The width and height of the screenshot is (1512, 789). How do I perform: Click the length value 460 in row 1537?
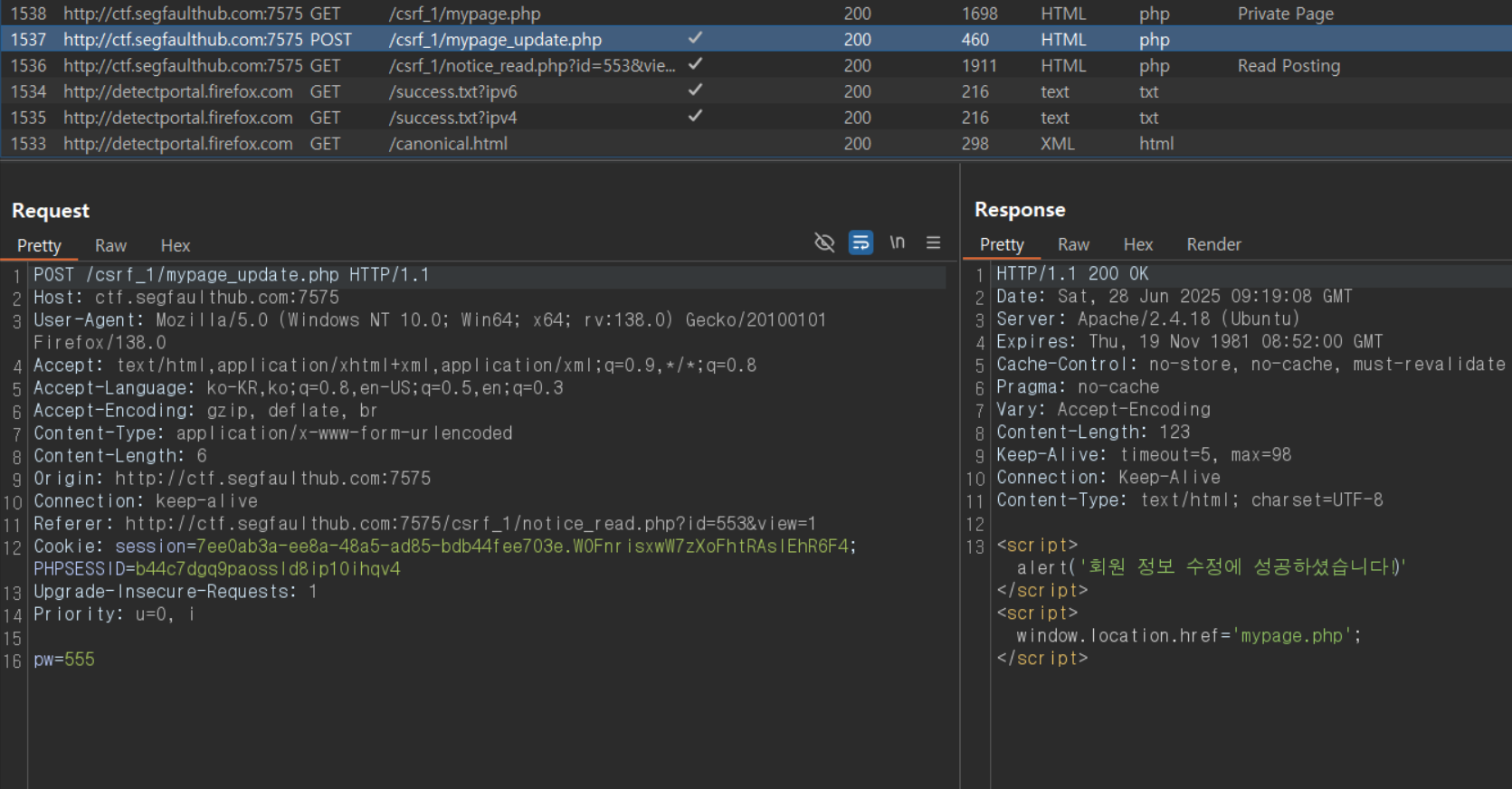point(975,40)
